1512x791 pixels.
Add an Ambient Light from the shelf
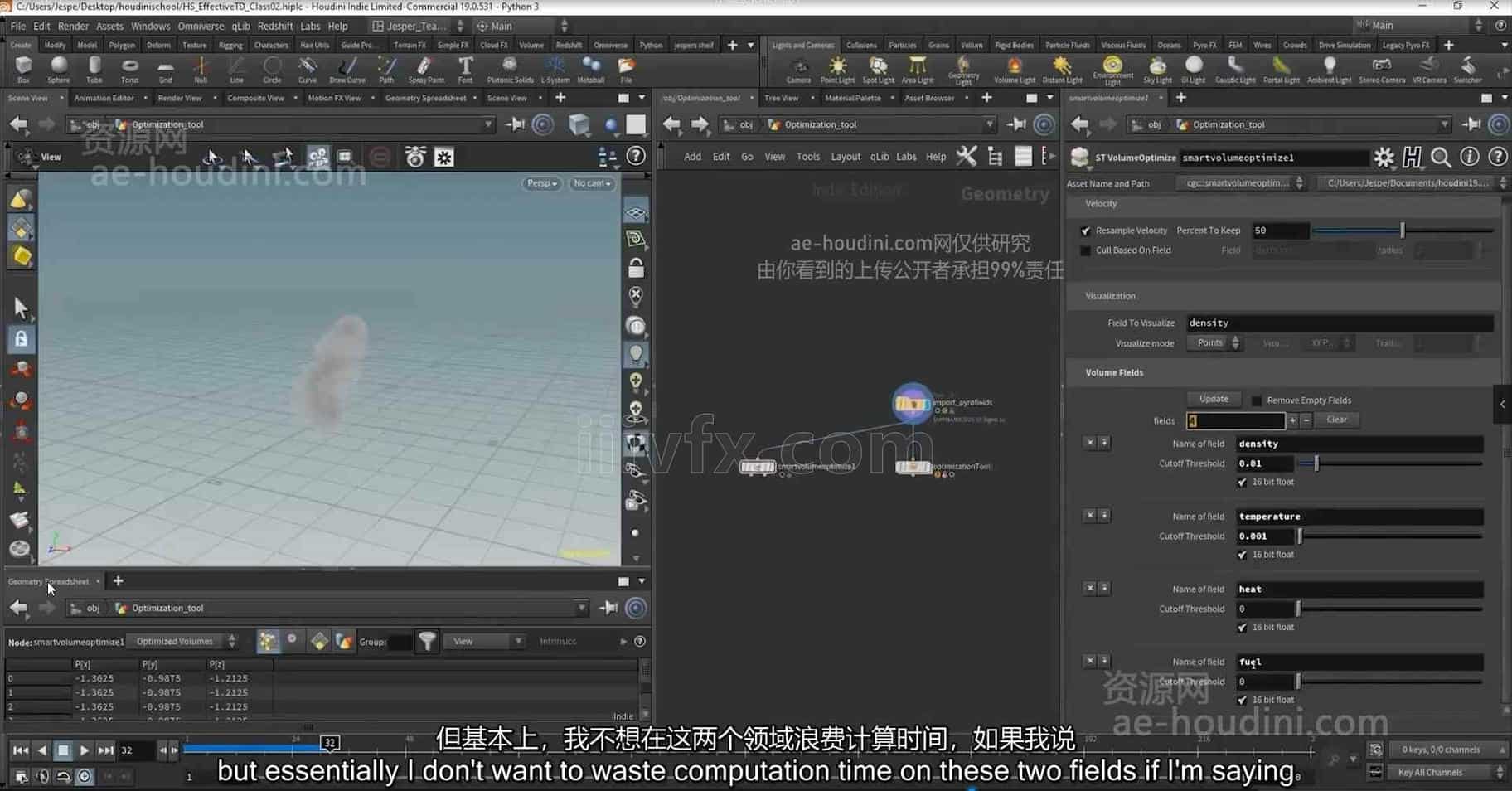1330,70
